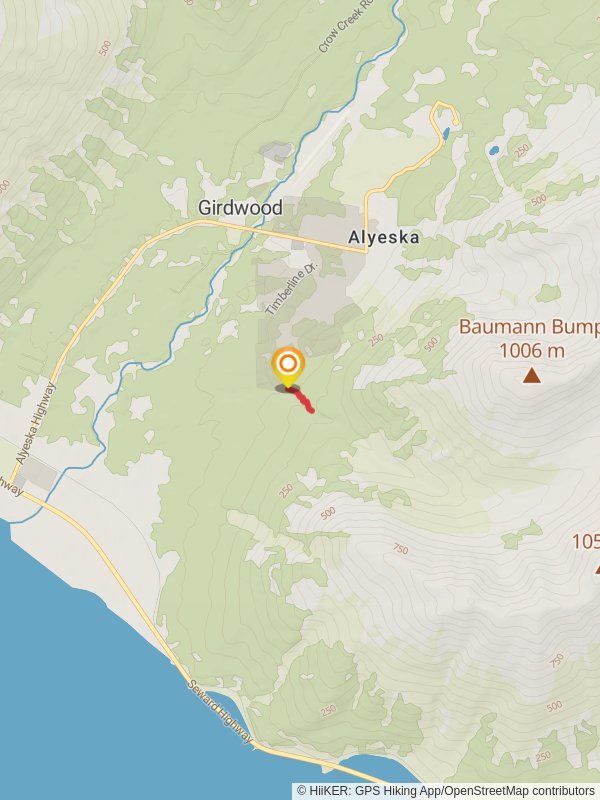This screenshot has height=800, width=600.
Task: Click the Seward Highway road label
Action: tap(219, 711)
